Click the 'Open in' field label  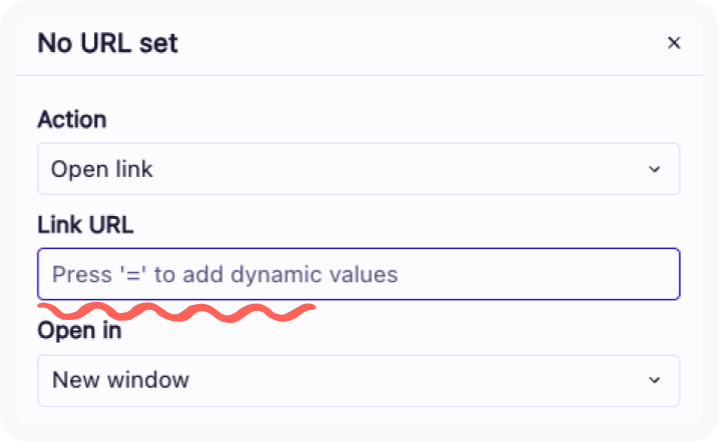click(x=79, y=330)
